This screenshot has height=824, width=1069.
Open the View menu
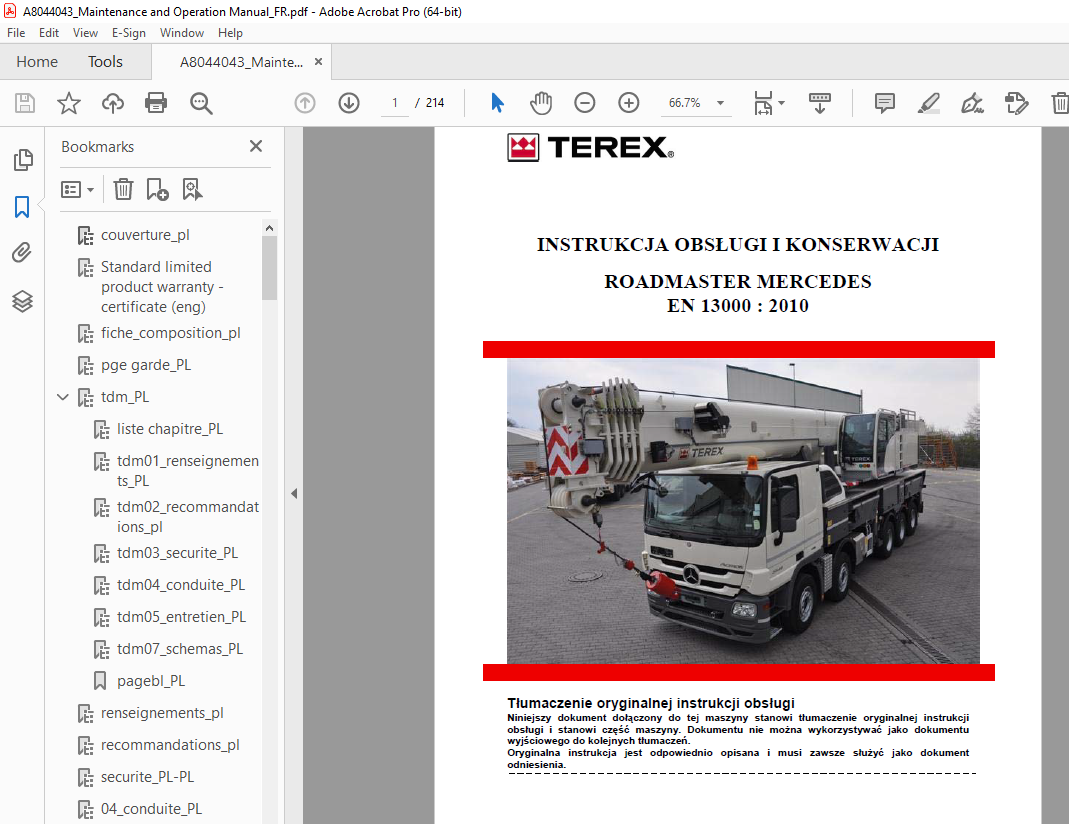[85, 33]
